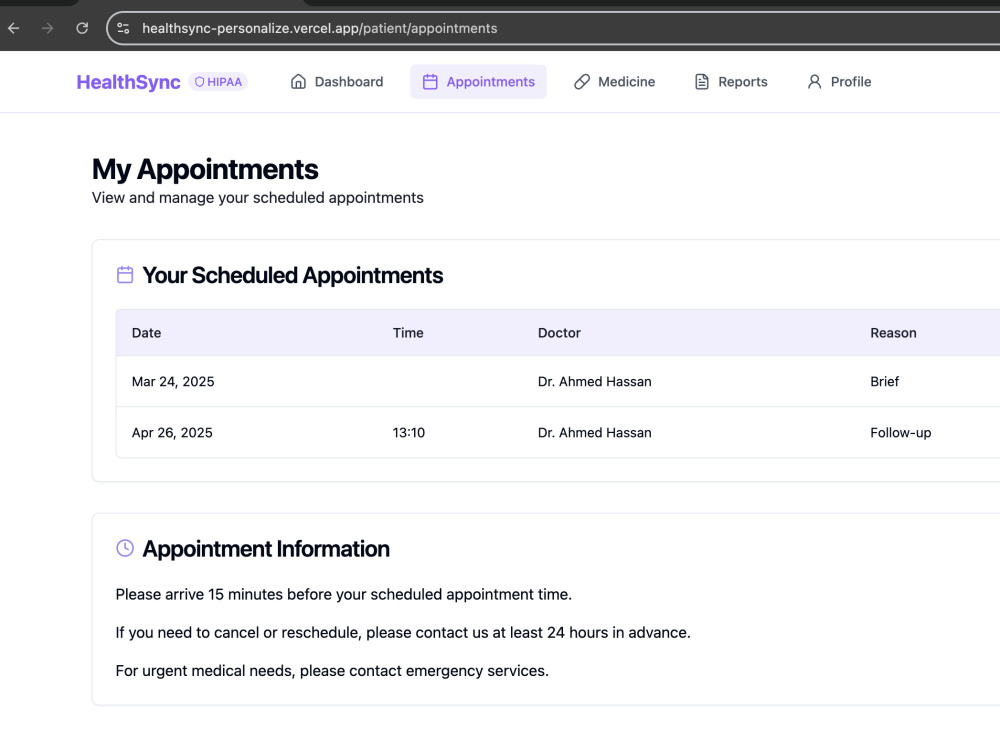Image resolution: width=1000 pixels, height=750 pixels.
Task: Open the Reports nav item
Action: [x=731, y=82]
